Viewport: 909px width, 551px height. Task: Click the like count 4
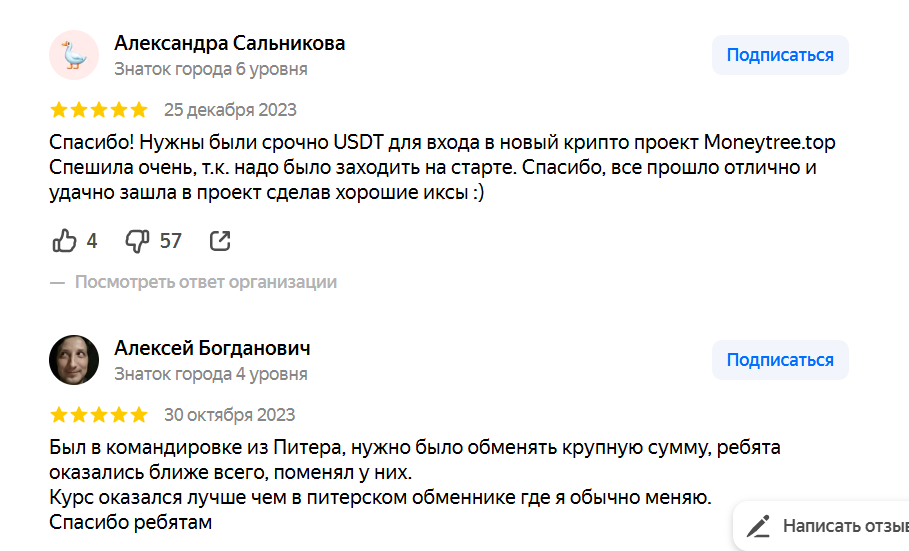(x=92, y=241)
